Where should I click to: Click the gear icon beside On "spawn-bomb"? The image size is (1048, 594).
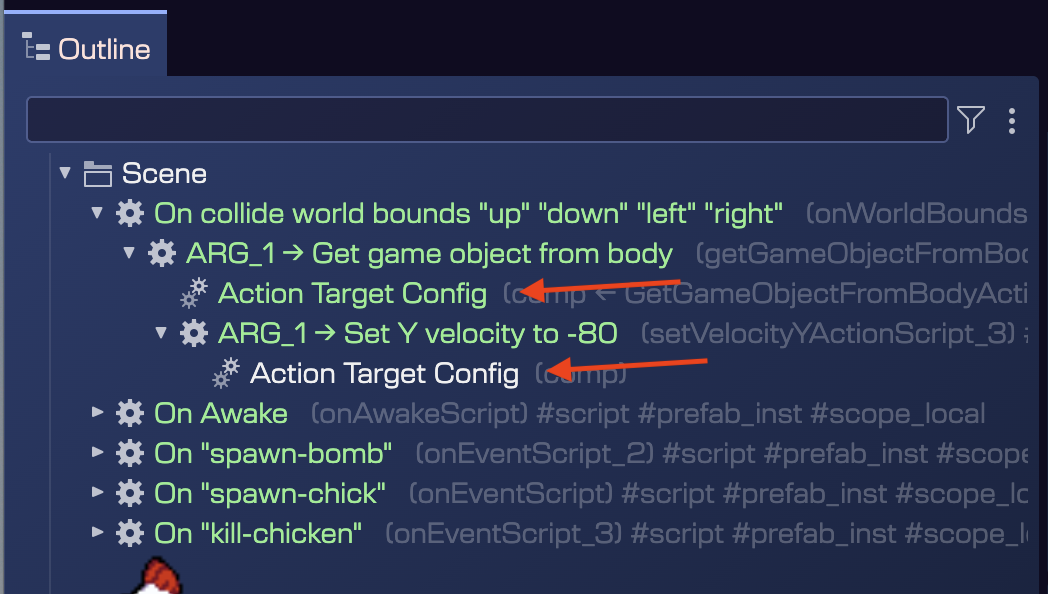pyautogui.click(x=129, y=453)
